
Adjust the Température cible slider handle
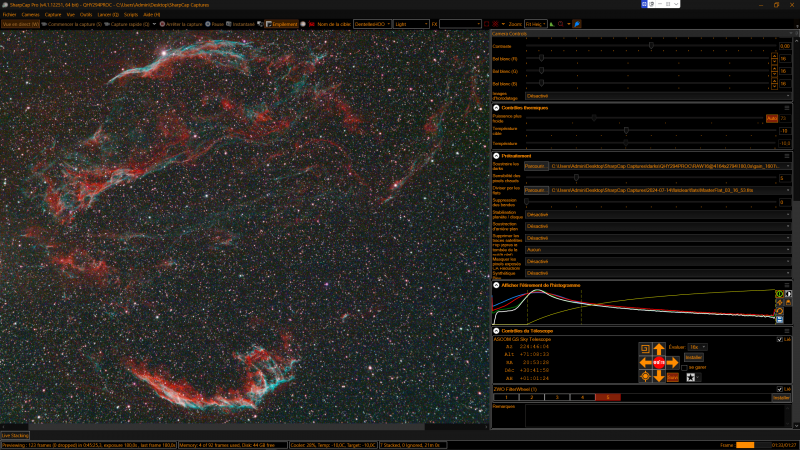click(x=626, y=131)
